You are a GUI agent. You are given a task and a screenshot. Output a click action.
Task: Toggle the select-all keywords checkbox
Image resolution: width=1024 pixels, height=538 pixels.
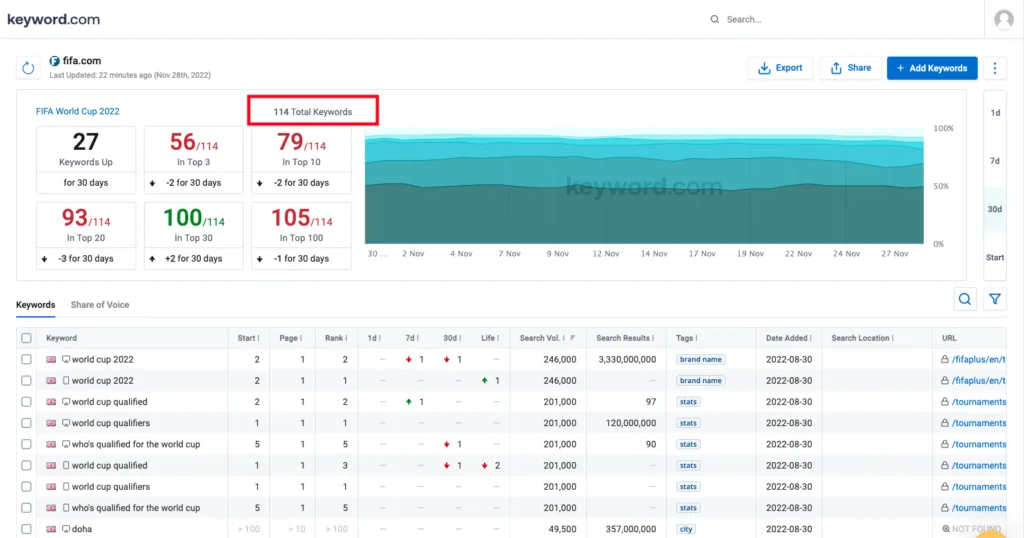tap(27, 338)
